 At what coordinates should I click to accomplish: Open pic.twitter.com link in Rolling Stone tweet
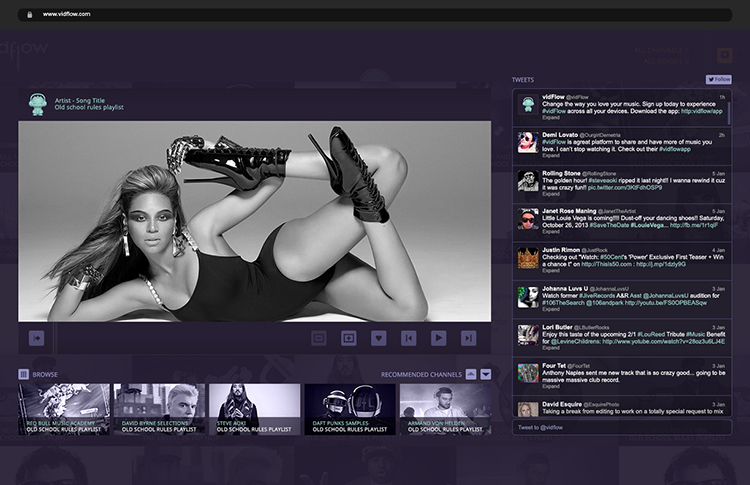pos(625,187)
